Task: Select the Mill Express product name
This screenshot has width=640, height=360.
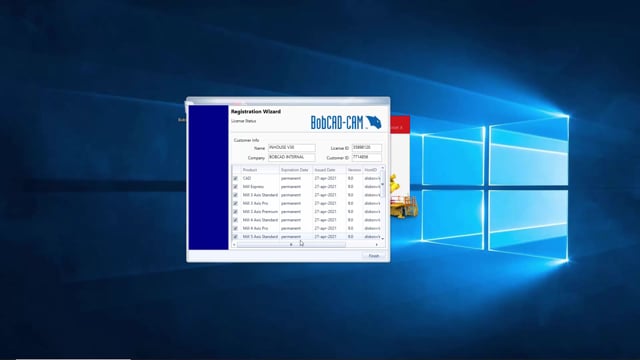Action: (x=253, y=187)
